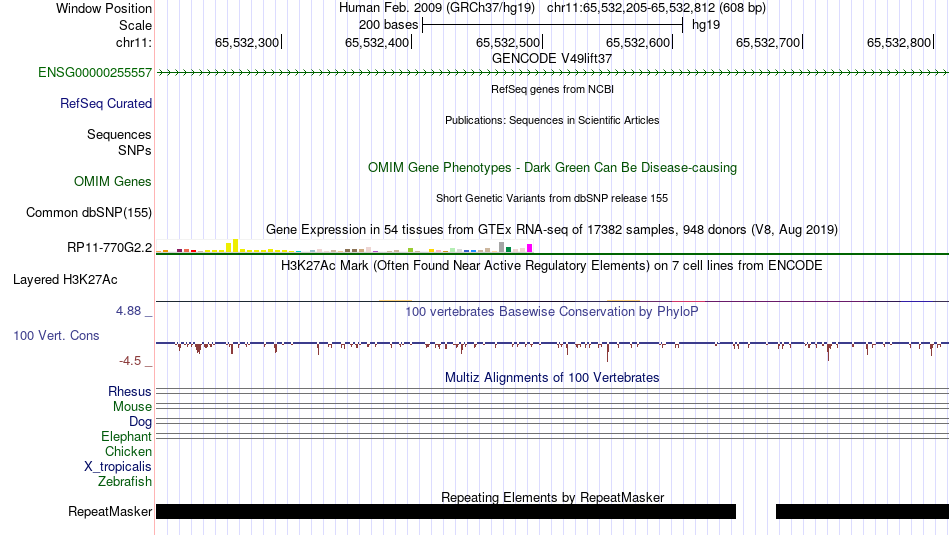Click the 65,532,300 ruler position
Viewport: 950px width, 535px height.
(247, 43)
